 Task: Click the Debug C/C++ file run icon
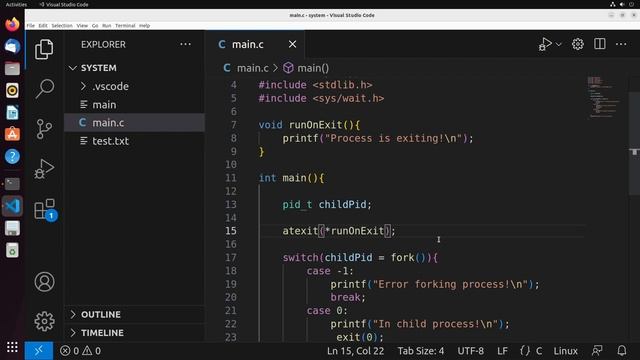(x=545, y=44)
